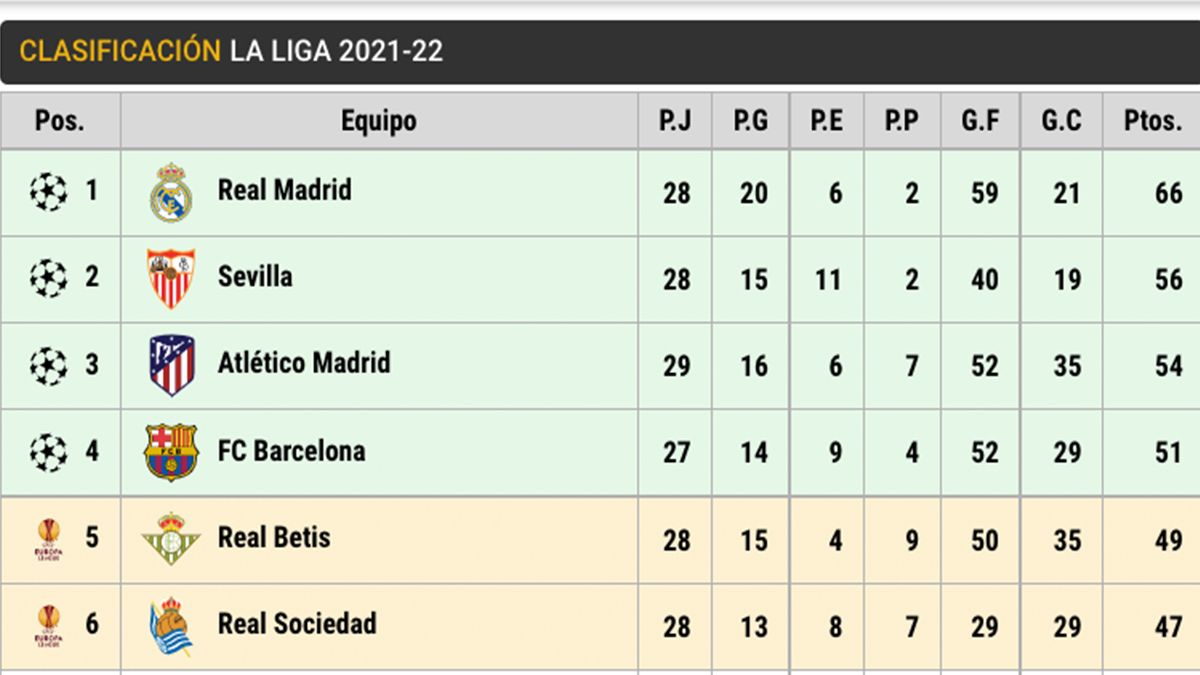1200x675 pixels.
Task: Click the Pos. column header
Action: pos(60,121)
